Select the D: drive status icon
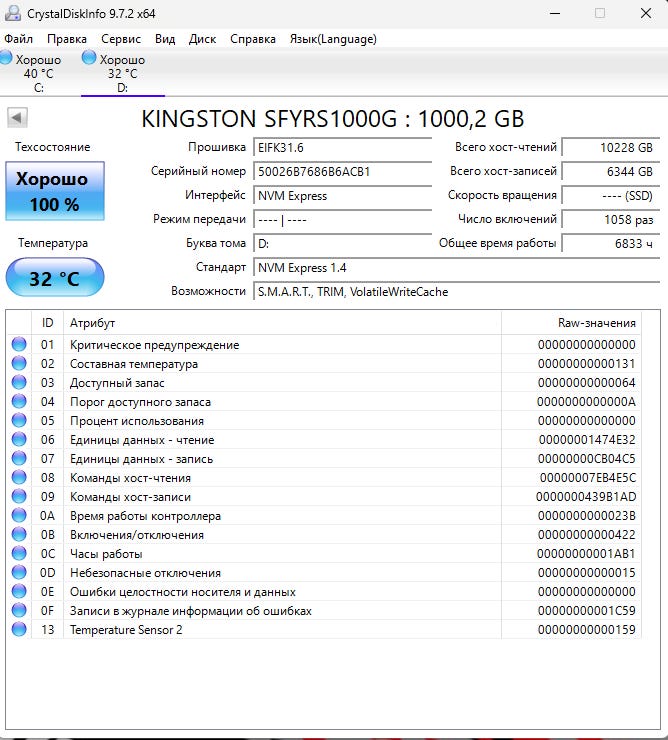Viewport: 668px width, 740px height. (x=90, y=59)
